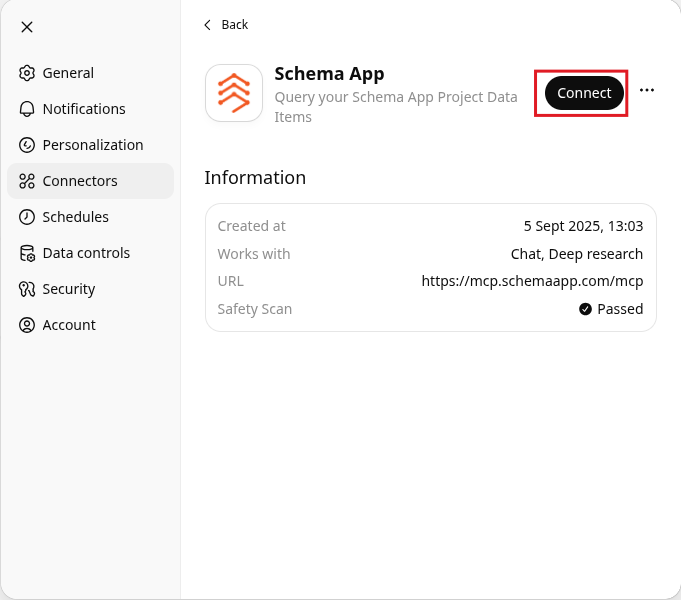Click the '5 Sept 2025, 13:03' value

pos(583,226)
